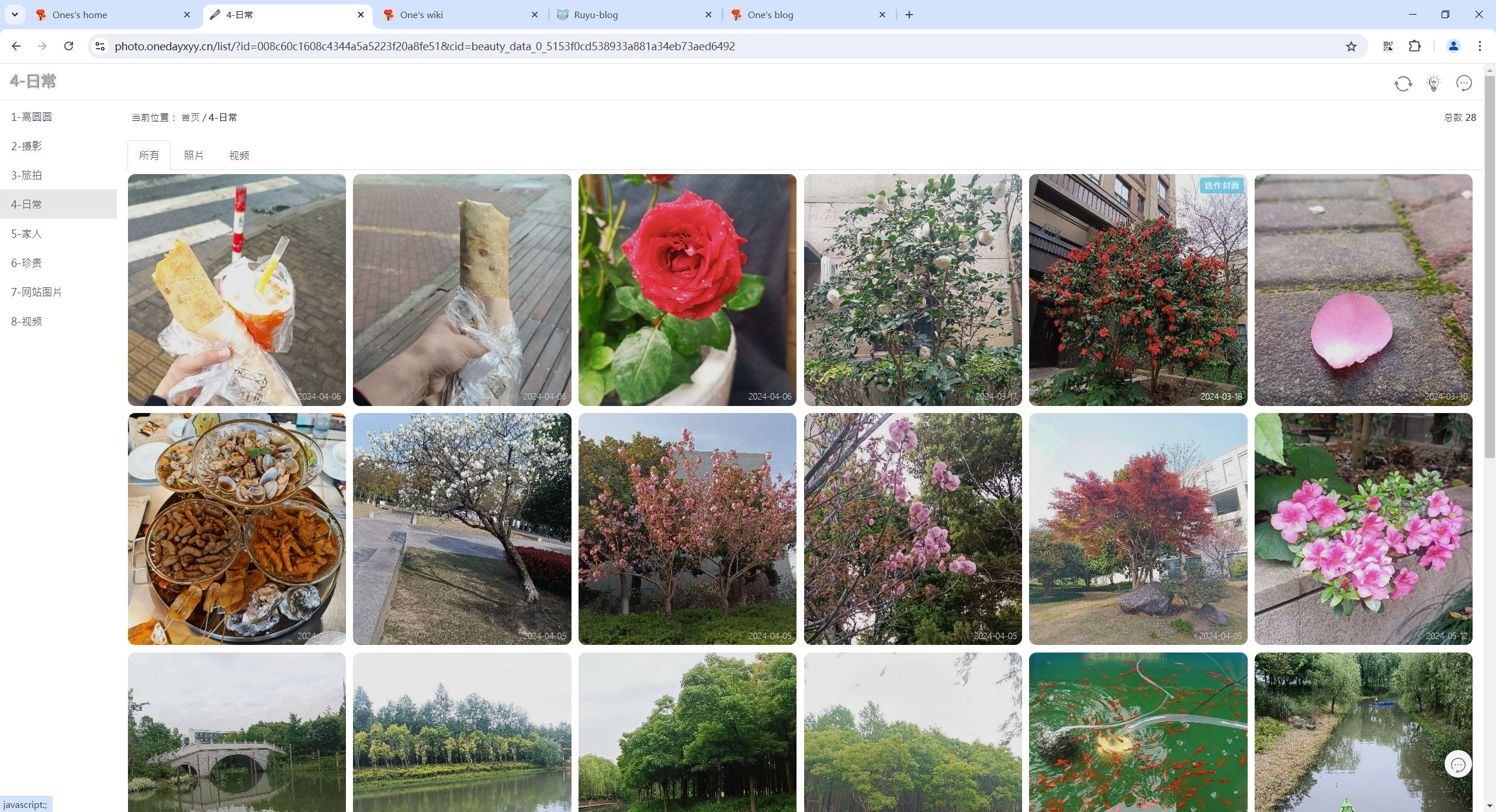Open the white blossom tree photo

(x=462, y=529)
